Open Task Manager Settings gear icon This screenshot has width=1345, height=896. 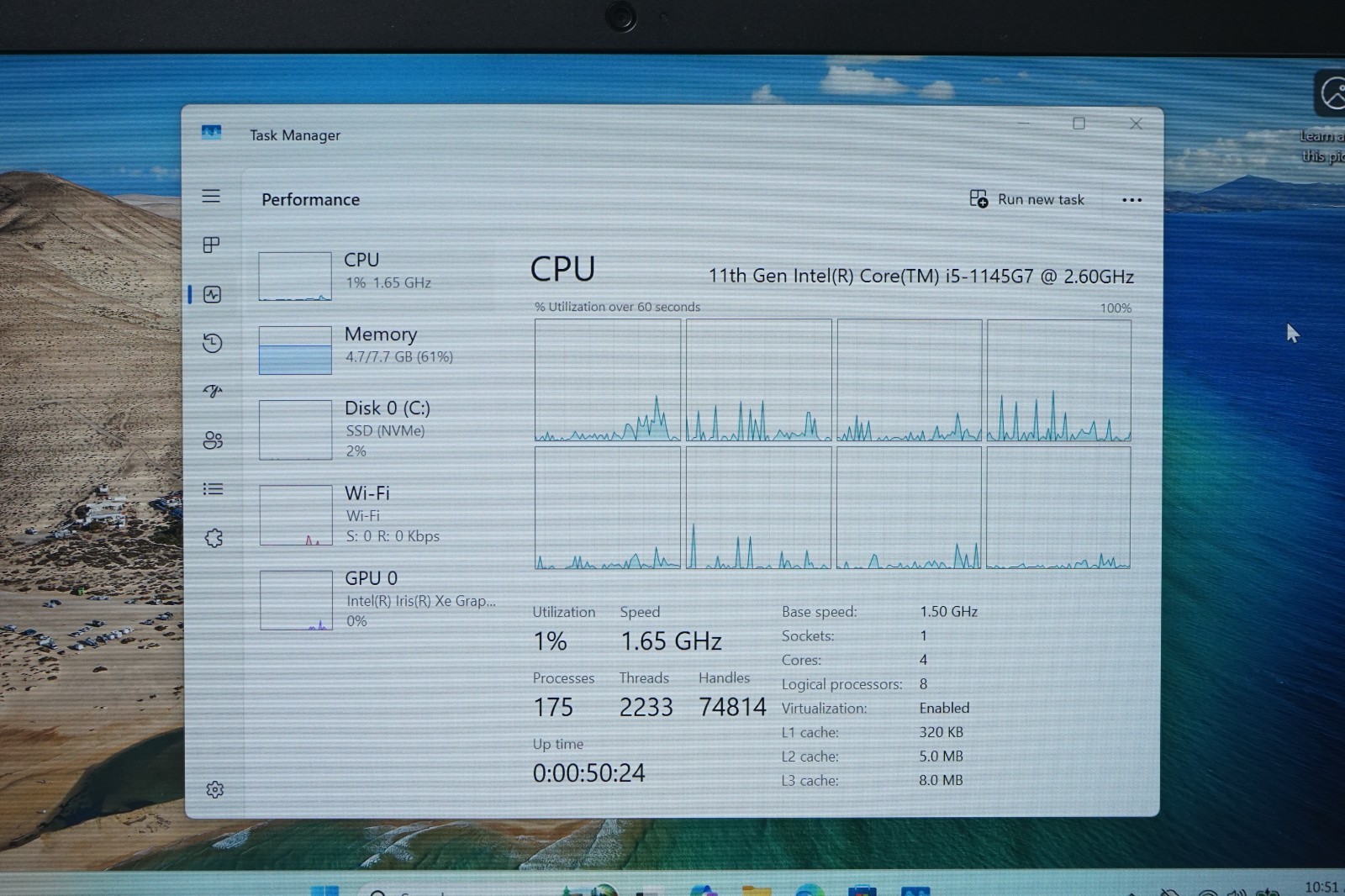pyautogui.click(x=215, y=789)
